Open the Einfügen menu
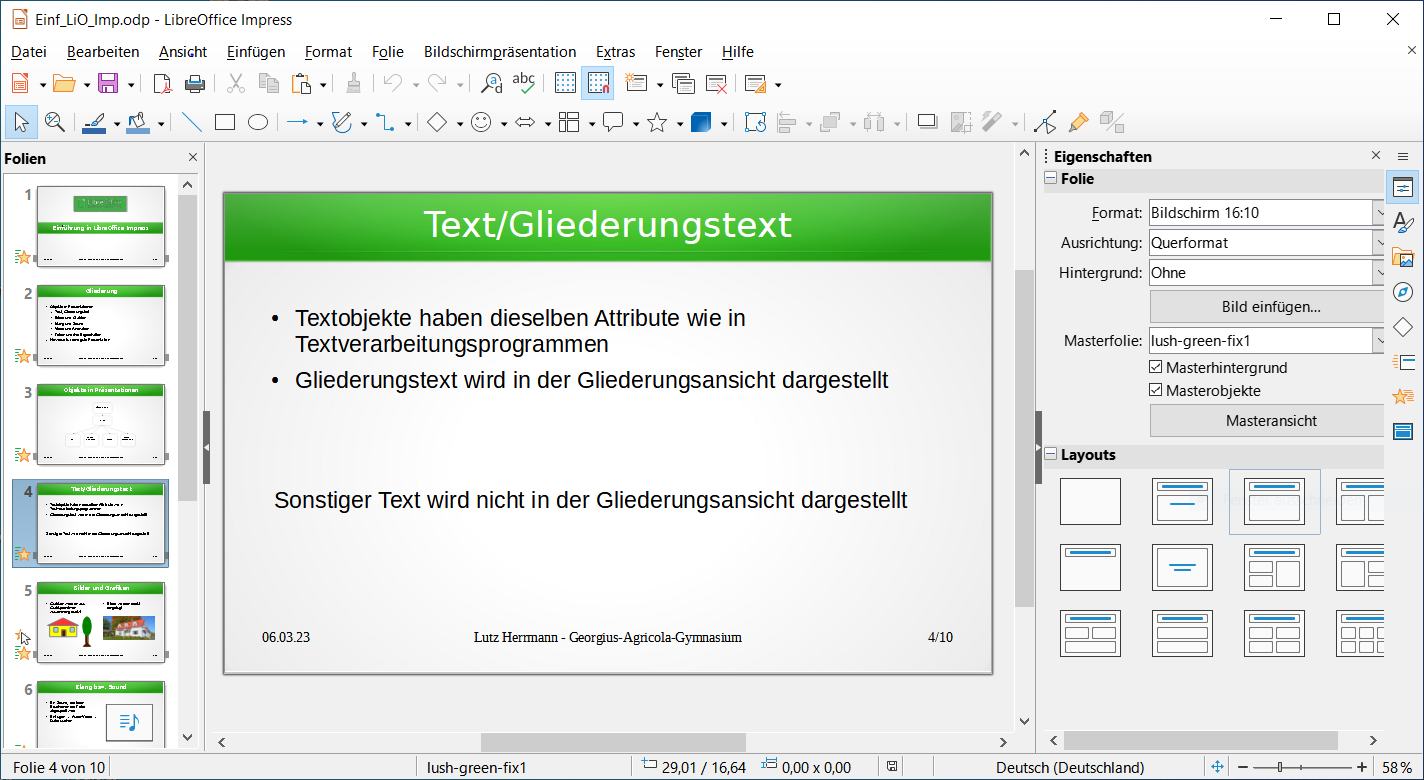 pos(256,52)
